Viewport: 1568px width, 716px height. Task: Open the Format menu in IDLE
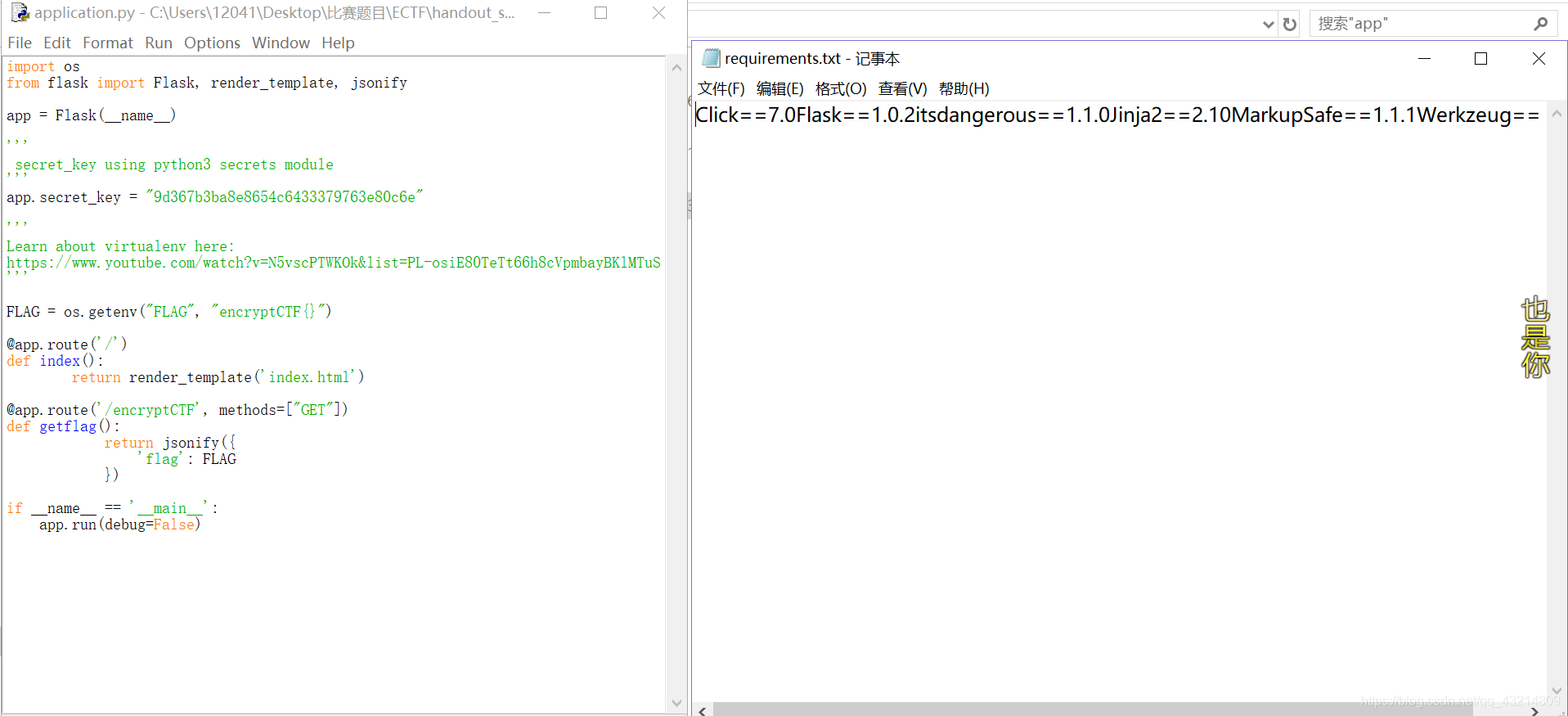[x=107, y=43]
